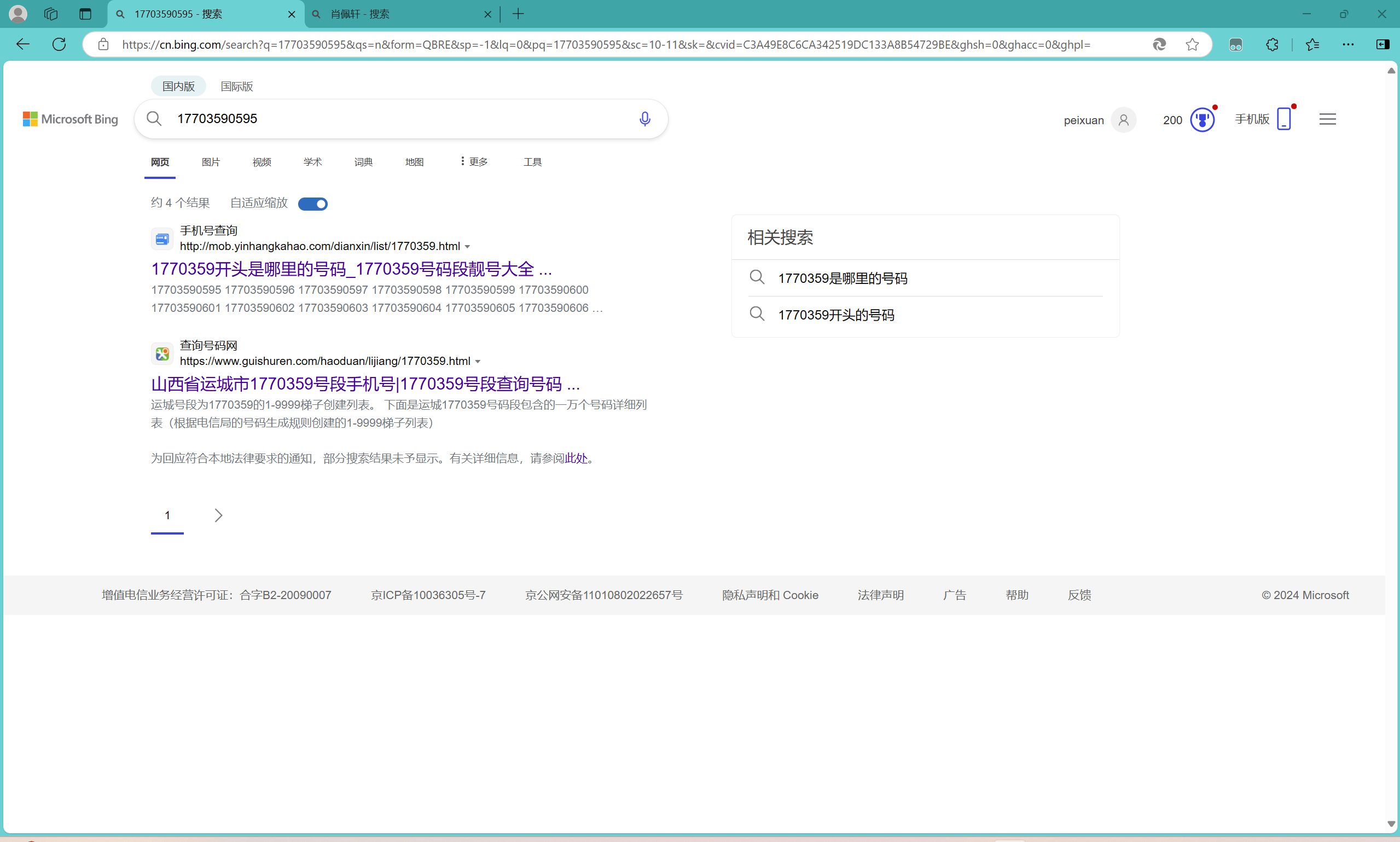Switch to the 学术 results tab
Viewport: 1400px width, 842px height.
312,162
